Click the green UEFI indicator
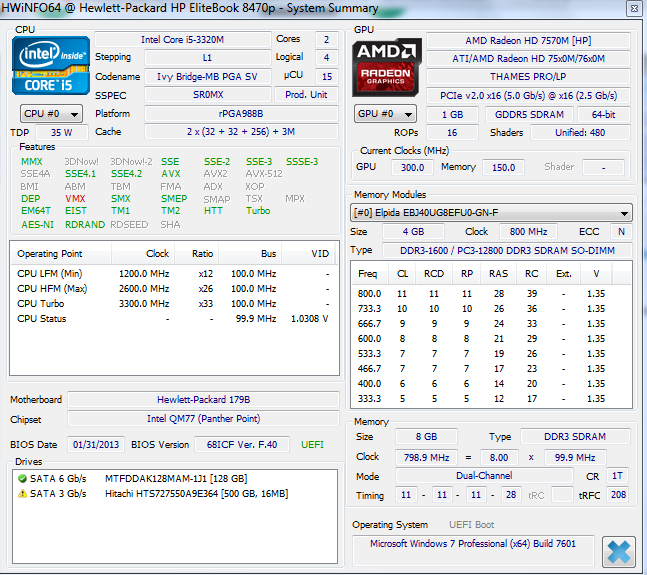Viewport: 647px width, 575px height. 312,445
